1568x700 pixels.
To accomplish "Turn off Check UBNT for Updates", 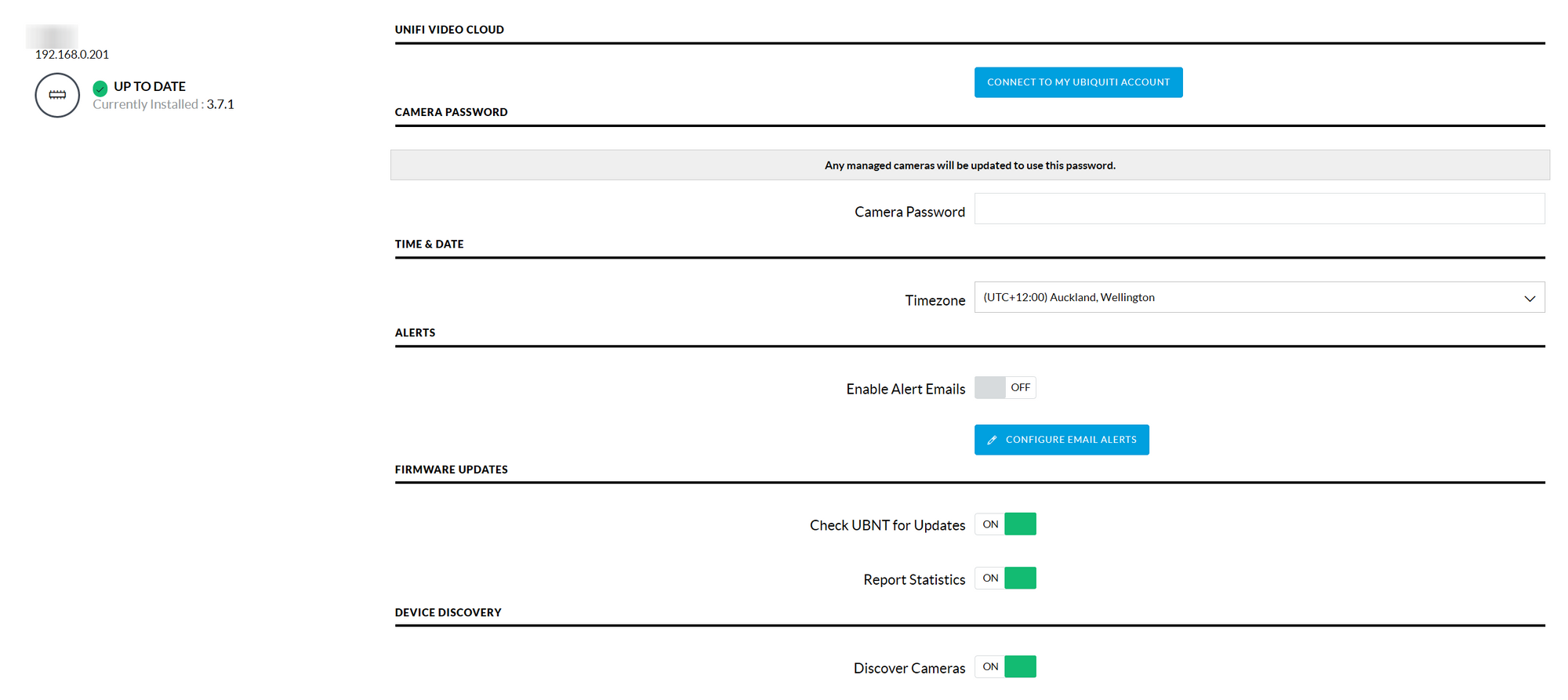I will [1005, 524].
